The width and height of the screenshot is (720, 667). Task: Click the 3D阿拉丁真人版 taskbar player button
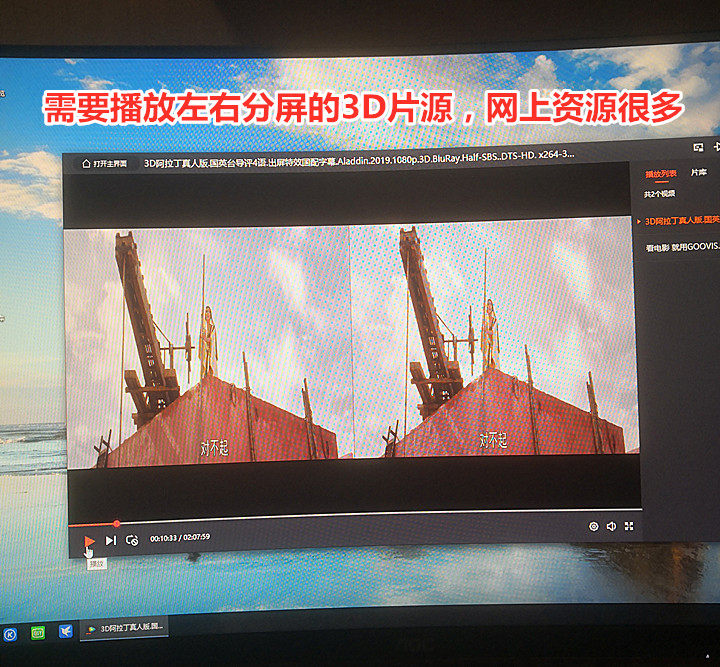[x=124, y=628]
